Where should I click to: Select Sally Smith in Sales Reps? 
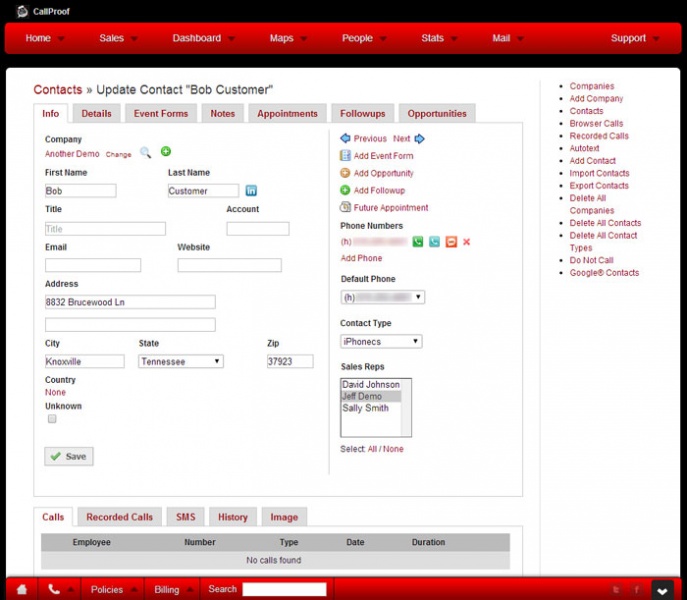(x=371, y=408)
